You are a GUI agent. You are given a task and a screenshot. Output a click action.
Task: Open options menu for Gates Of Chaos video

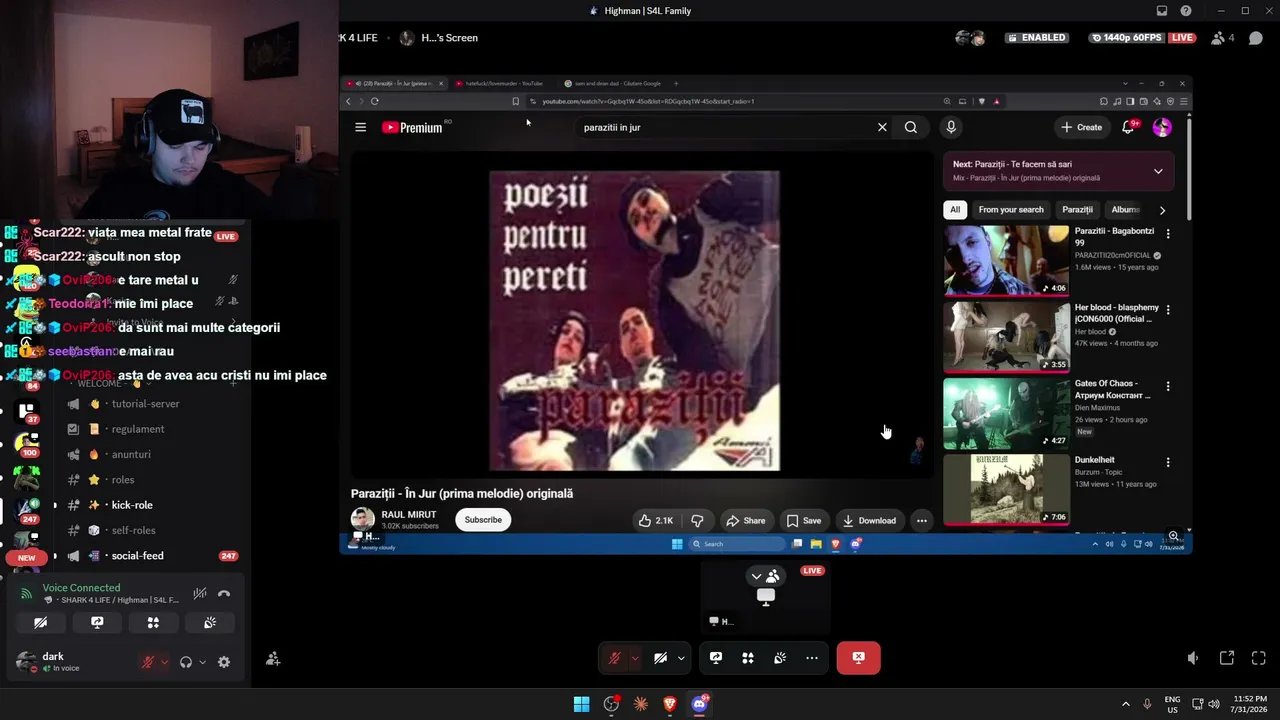[x=1167, y=386]
